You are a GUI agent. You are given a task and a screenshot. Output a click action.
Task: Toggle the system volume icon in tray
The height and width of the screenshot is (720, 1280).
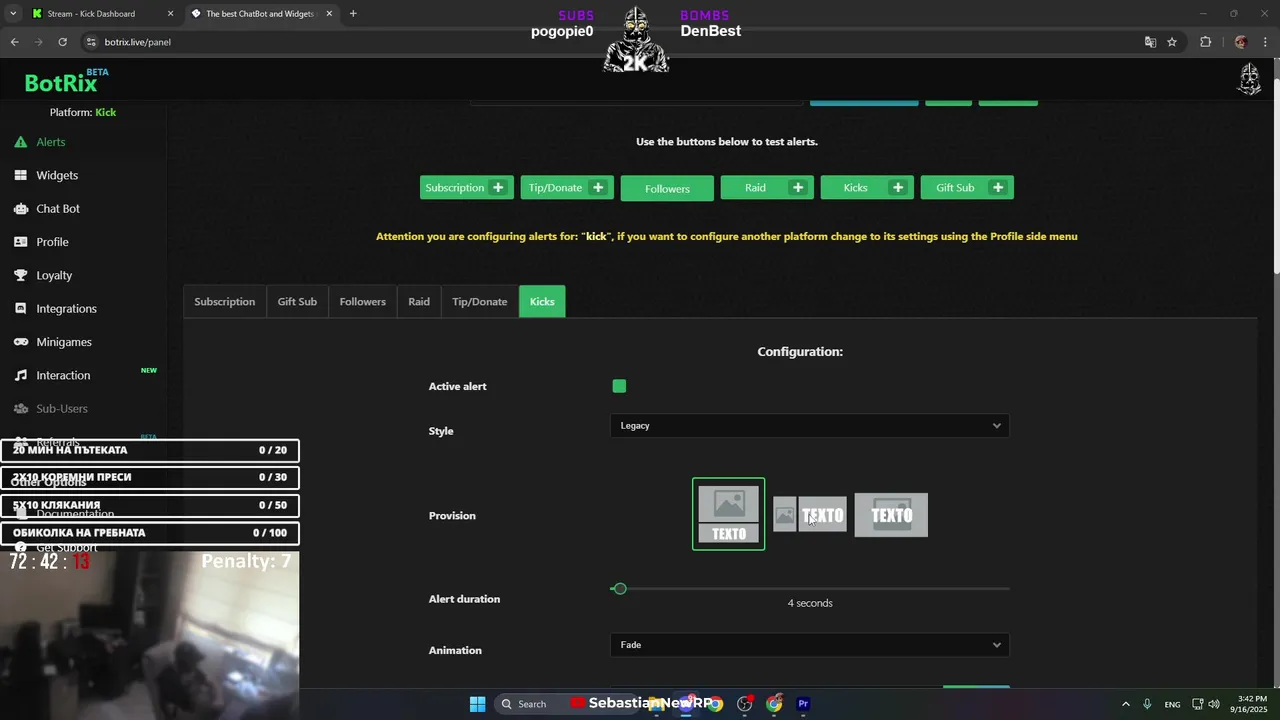pos(1213,704)
